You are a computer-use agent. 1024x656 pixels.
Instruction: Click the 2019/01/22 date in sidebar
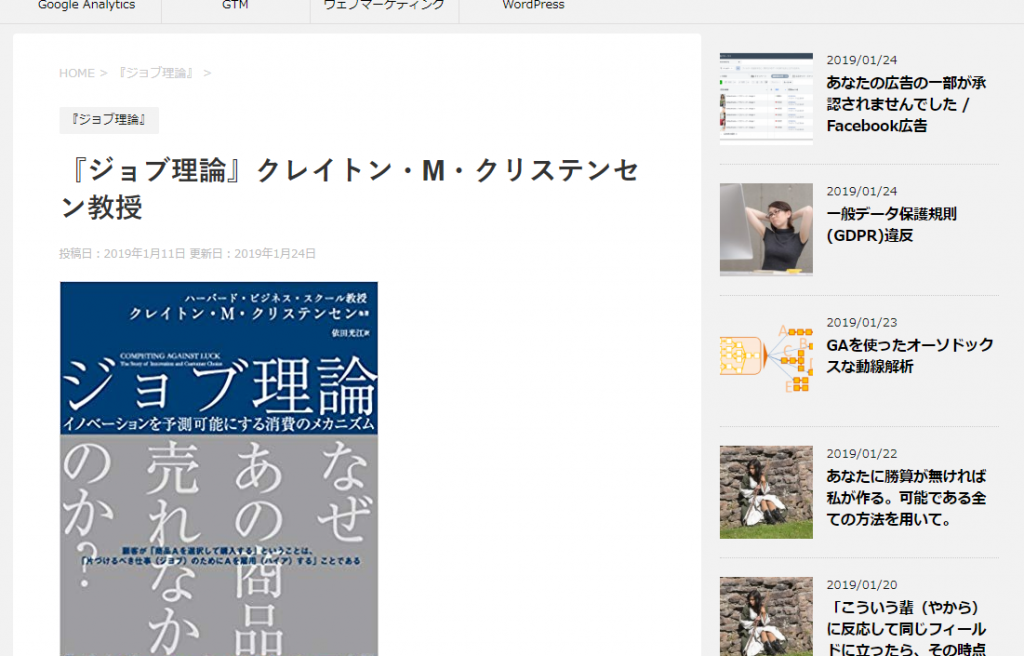(x=861, y=454)
